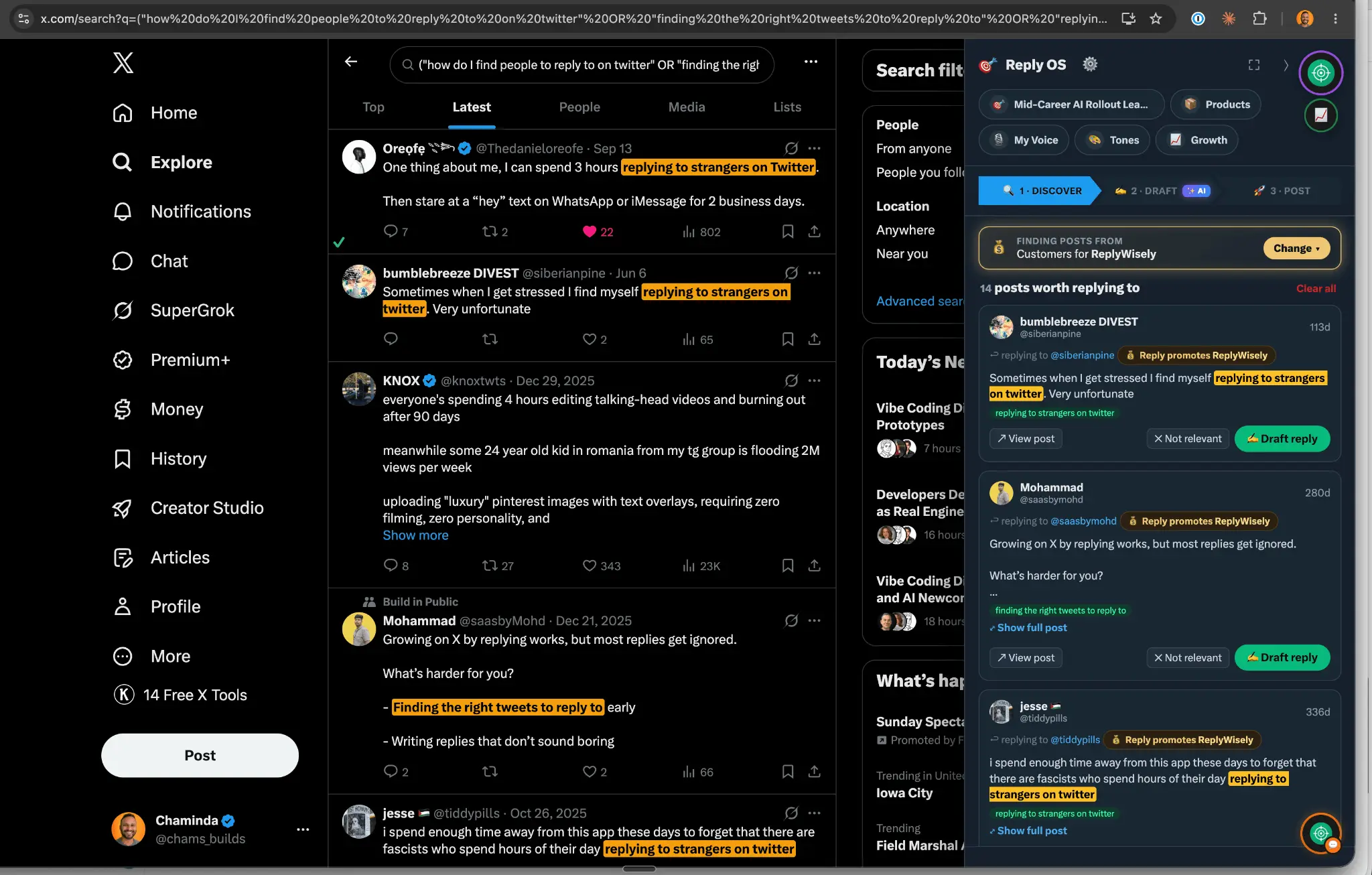Image resolution: width=1372 pixels, height=875 pixels.
Task: Open SuperGrok in sidebar
Action: (x=174, y=310)
